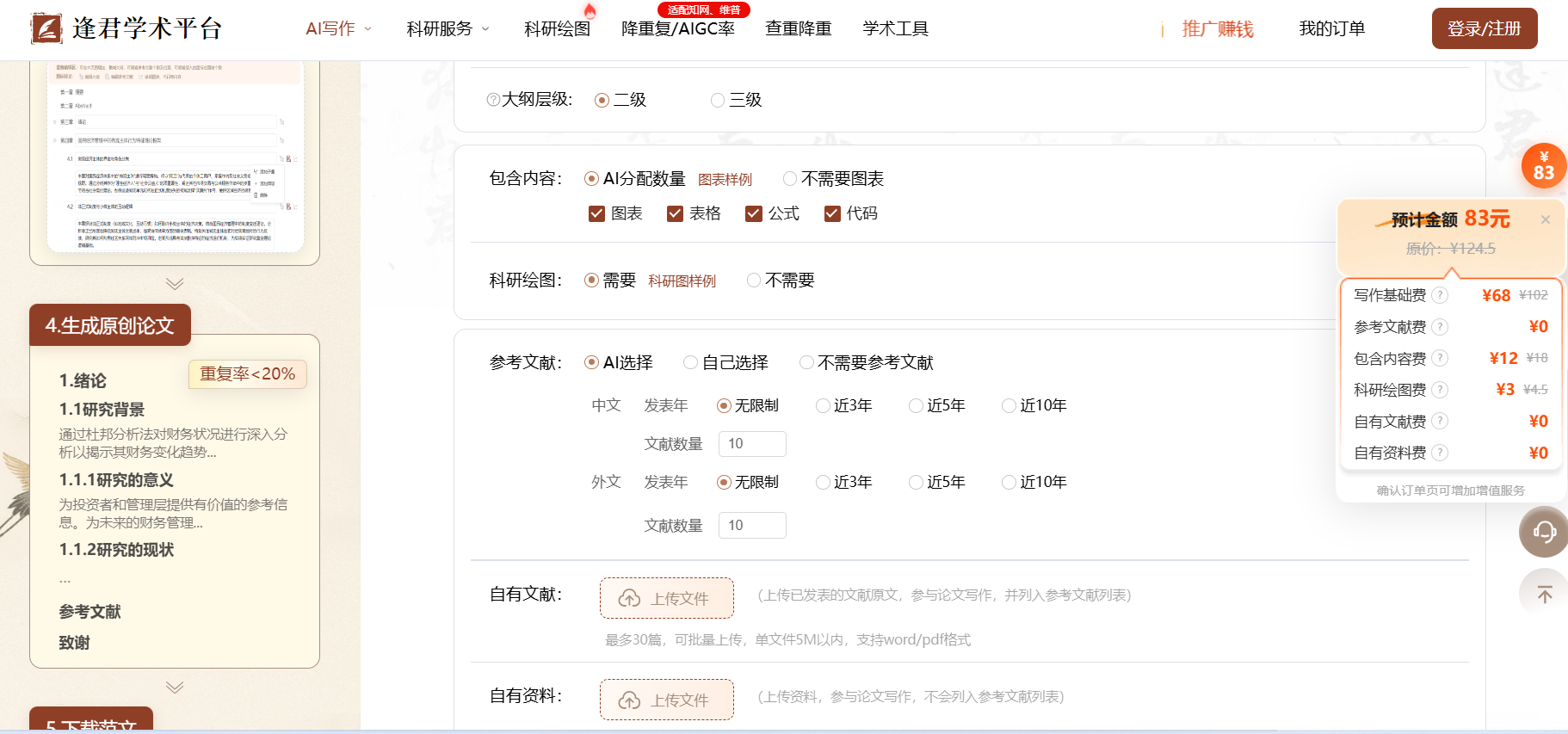Expand chevron below 生成原创论文 card
The height and width of the screenshot is (734, 1568).
click(175, 688)
